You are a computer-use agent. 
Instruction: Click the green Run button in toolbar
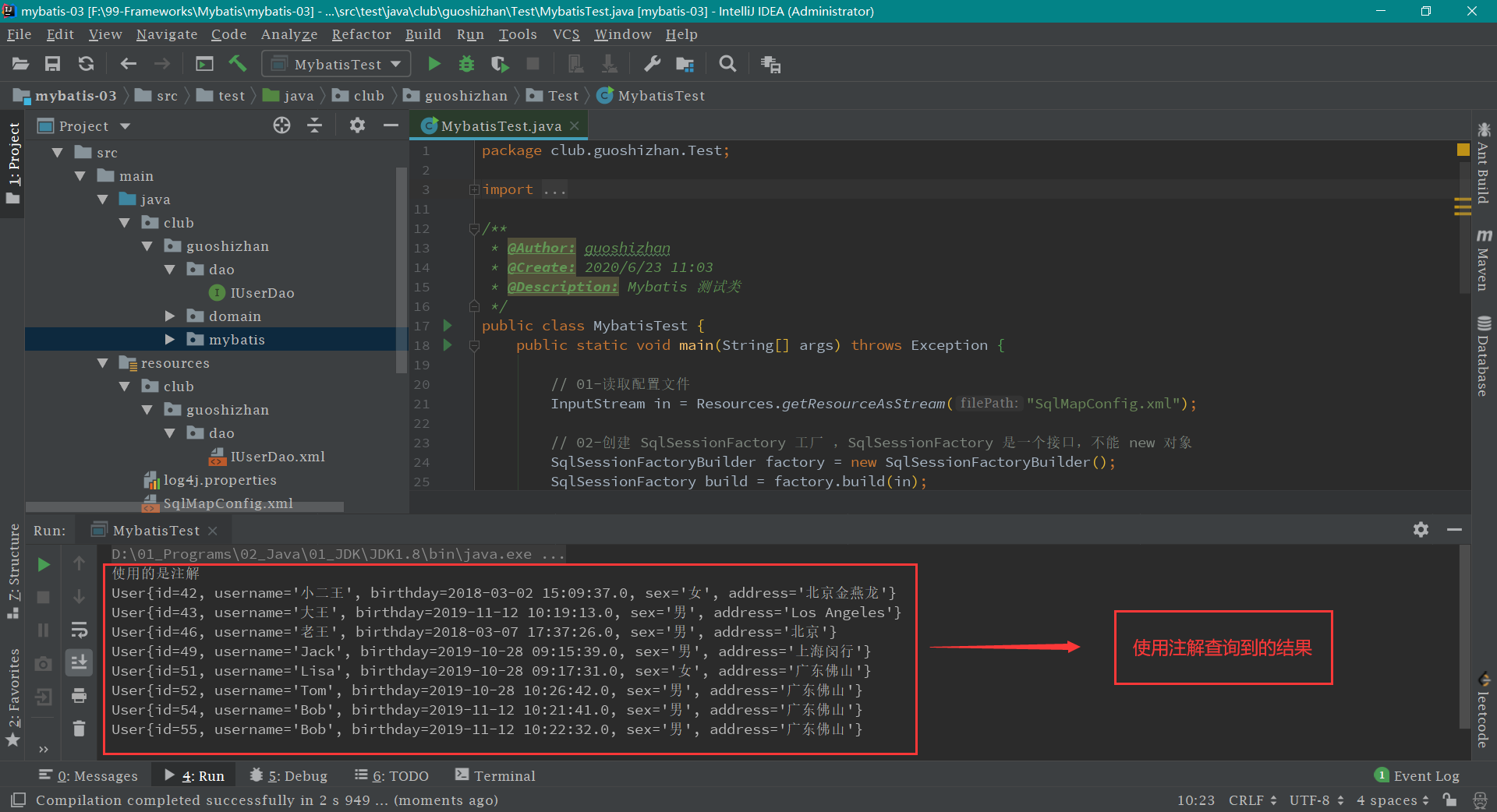[434, 64]
